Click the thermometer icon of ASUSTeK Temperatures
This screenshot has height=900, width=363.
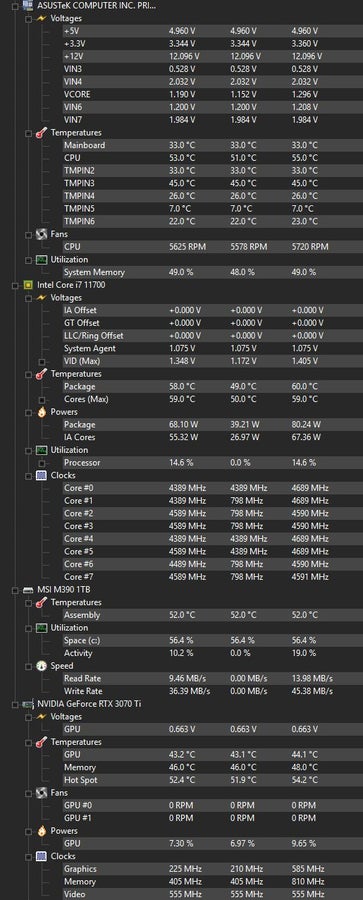click(41, 133)
